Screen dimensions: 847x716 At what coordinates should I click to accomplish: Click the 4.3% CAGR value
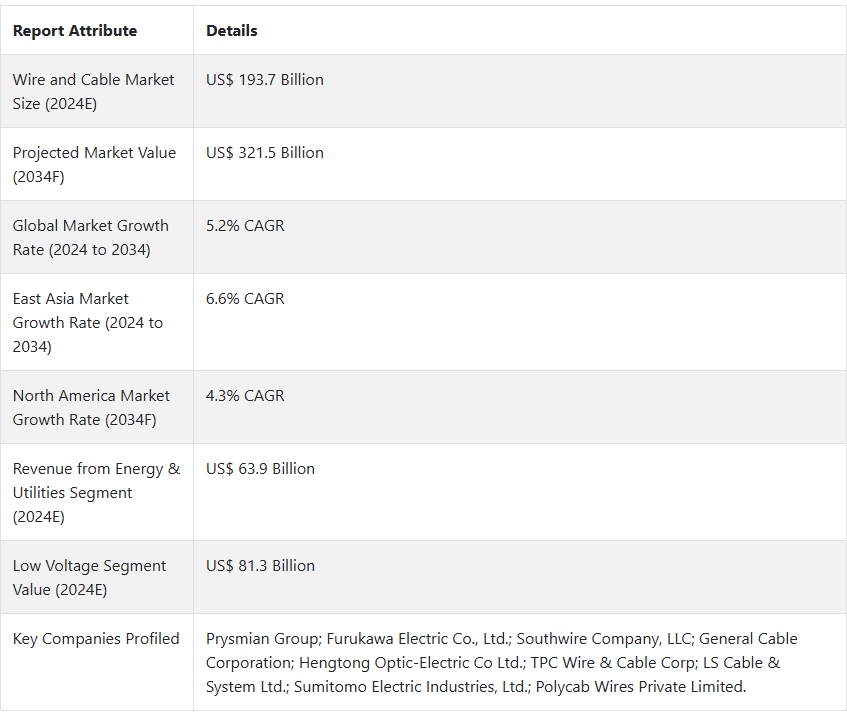point(245,396)
